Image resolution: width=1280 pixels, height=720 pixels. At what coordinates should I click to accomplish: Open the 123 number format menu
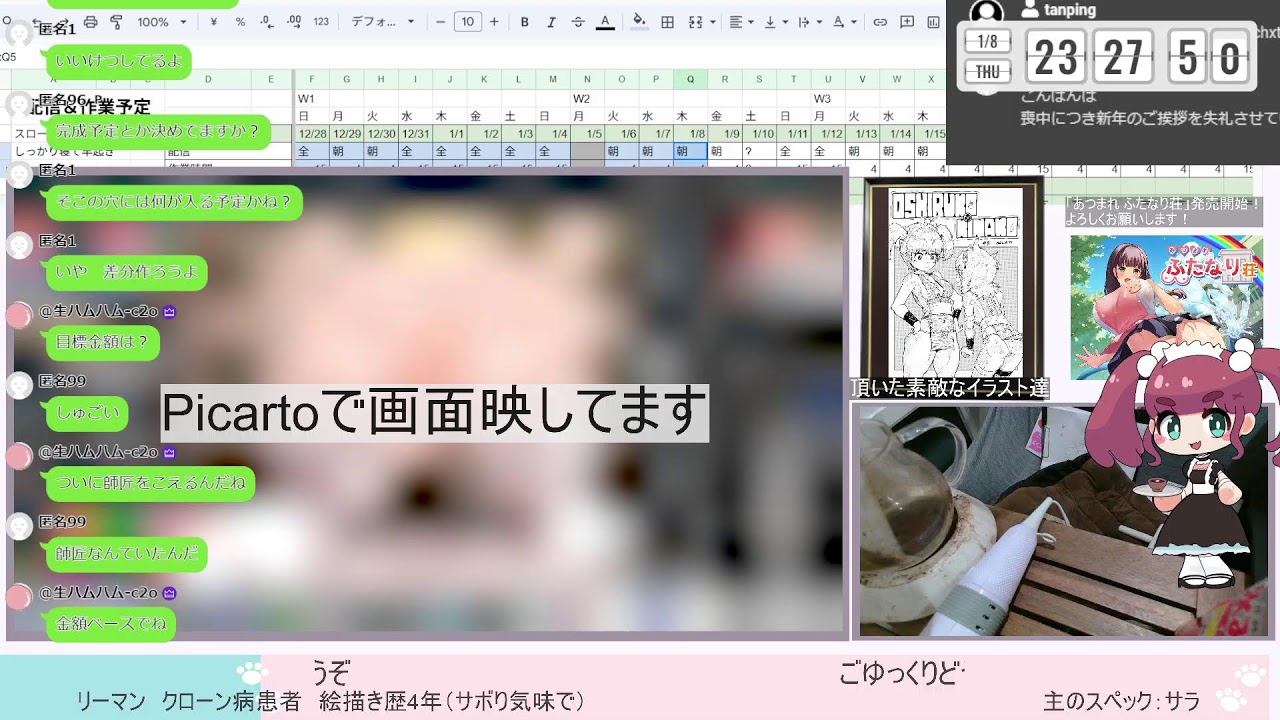point(321,22)
